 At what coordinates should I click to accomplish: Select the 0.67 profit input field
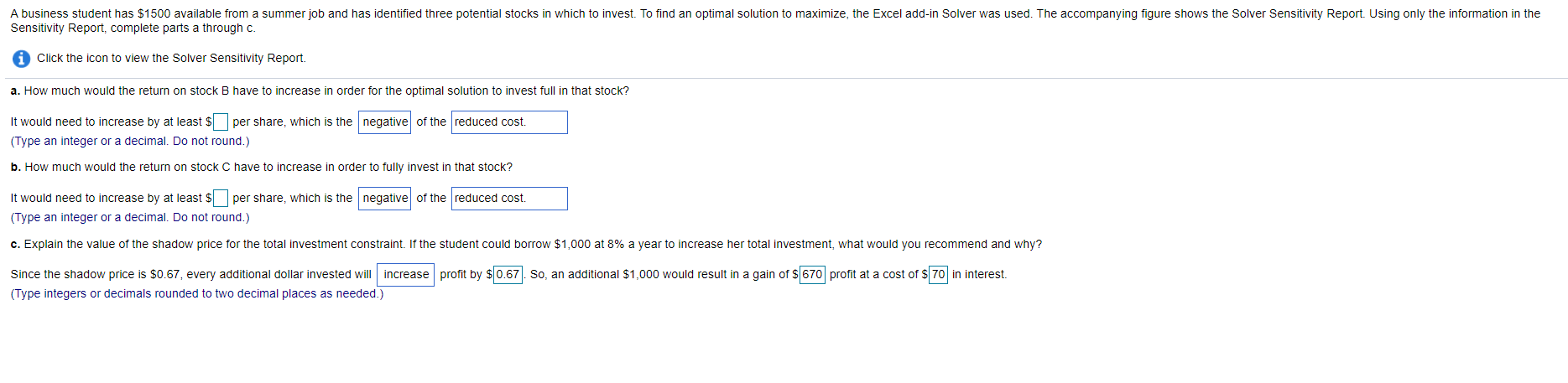tap(508, 275)
